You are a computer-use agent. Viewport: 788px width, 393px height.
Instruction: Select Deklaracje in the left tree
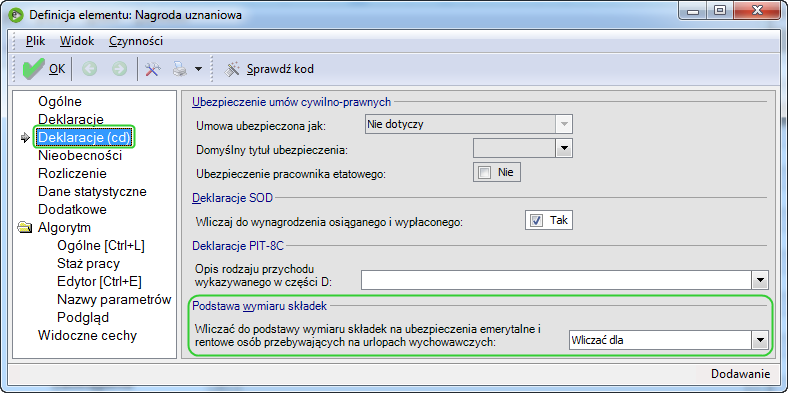(71, 120)
